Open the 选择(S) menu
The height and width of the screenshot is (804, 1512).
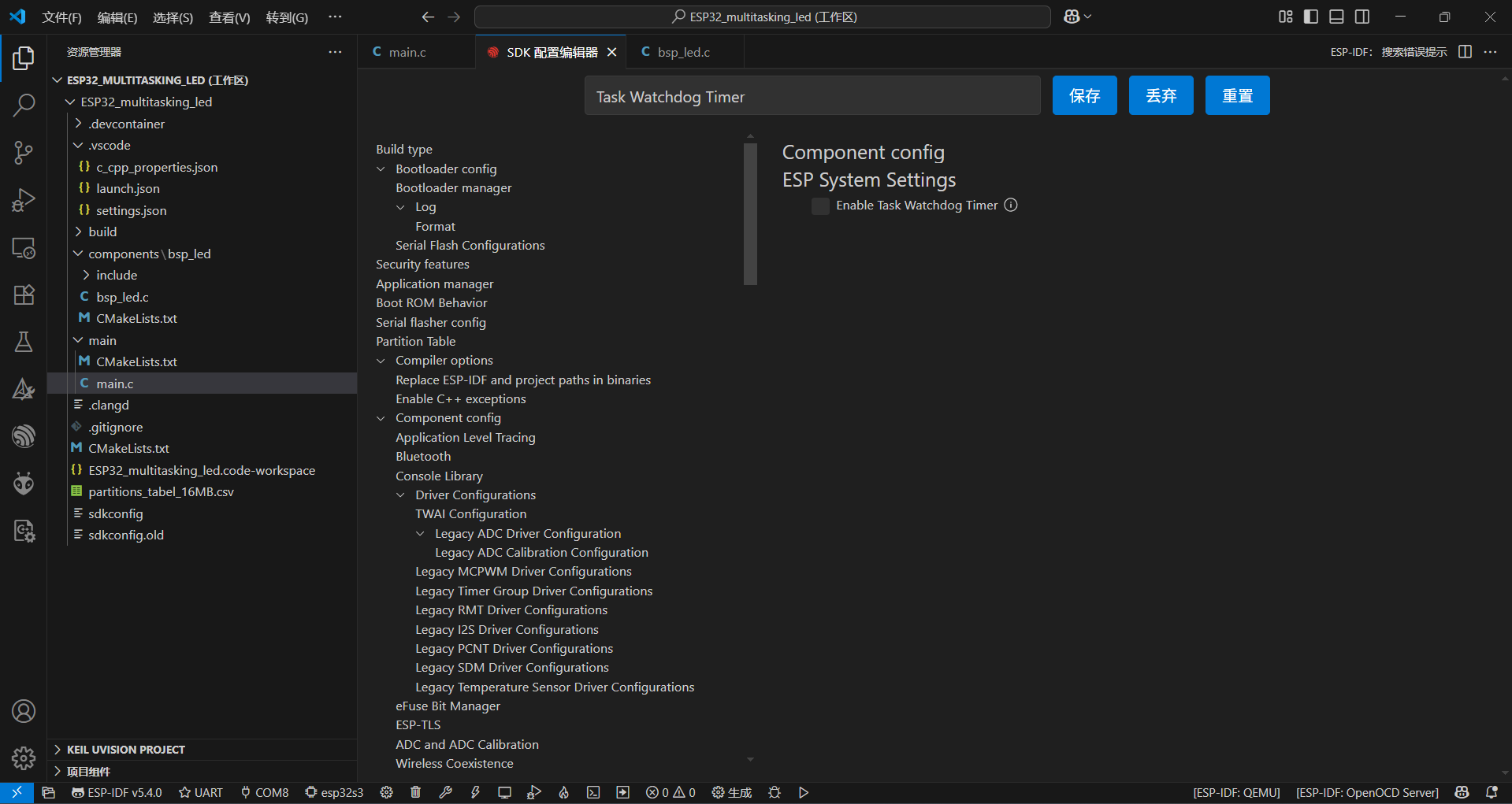click(x=173, y=17)
